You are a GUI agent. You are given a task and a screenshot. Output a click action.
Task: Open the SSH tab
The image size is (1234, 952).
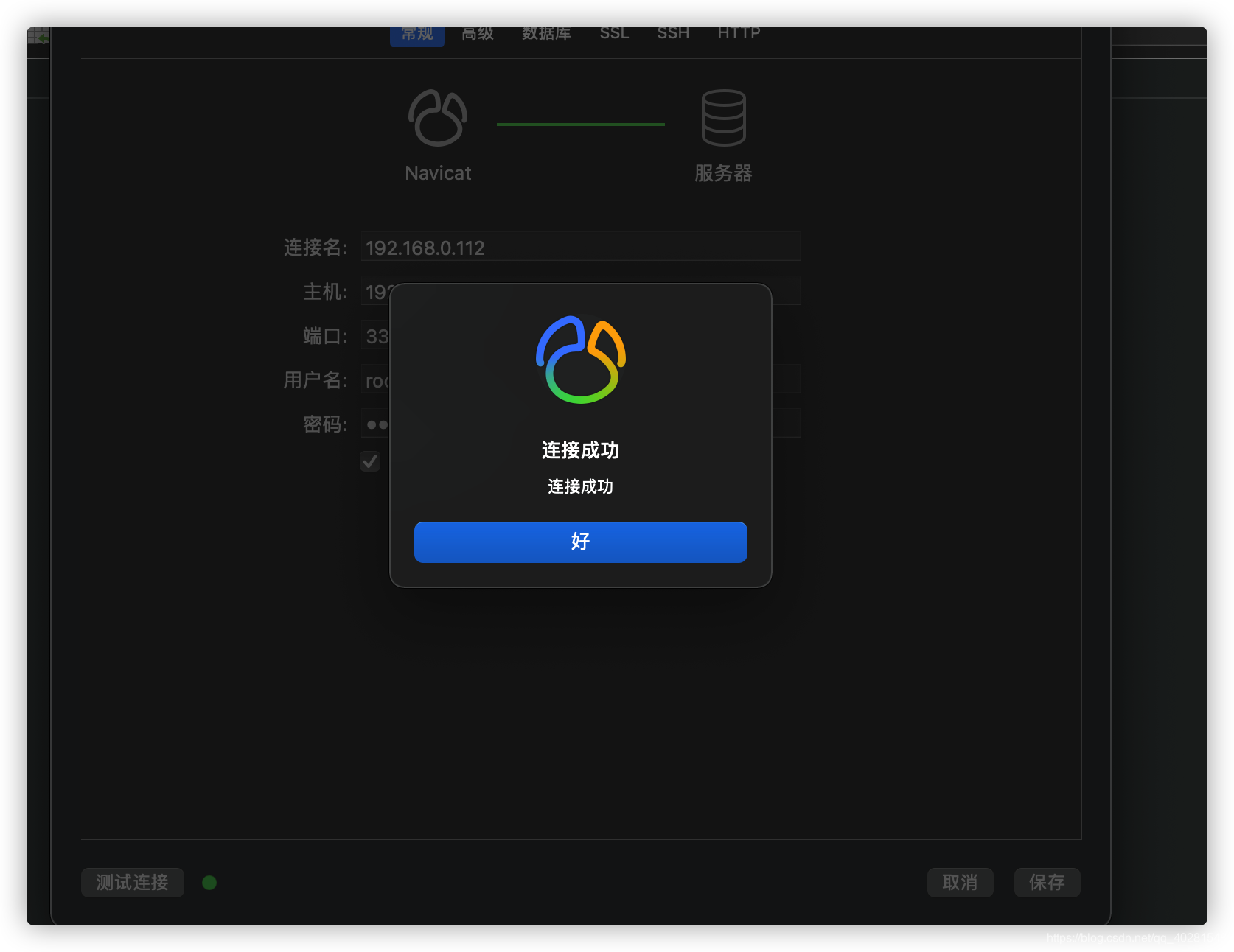672,32
